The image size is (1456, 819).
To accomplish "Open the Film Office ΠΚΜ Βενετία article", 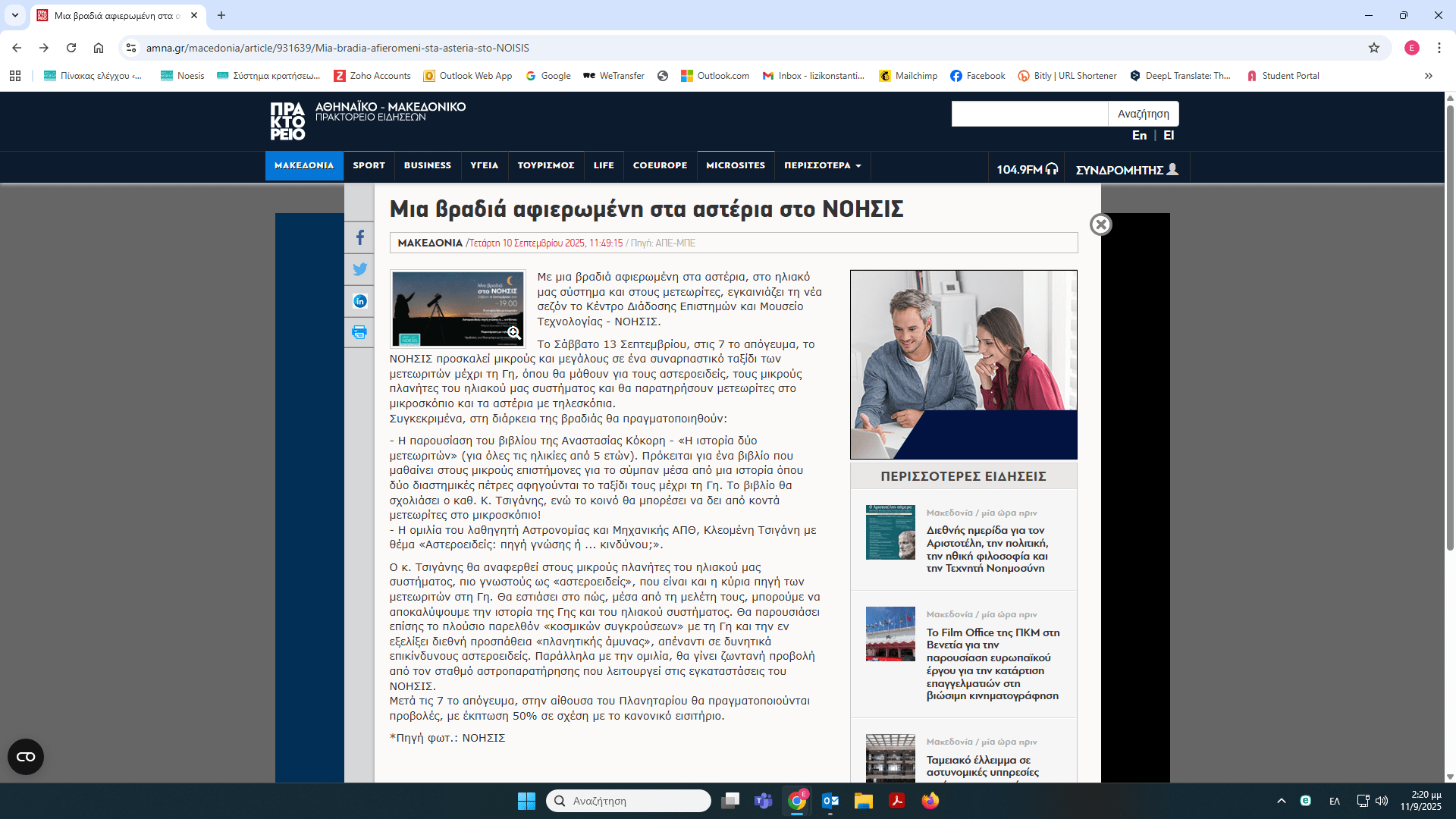I will (993, 664).
